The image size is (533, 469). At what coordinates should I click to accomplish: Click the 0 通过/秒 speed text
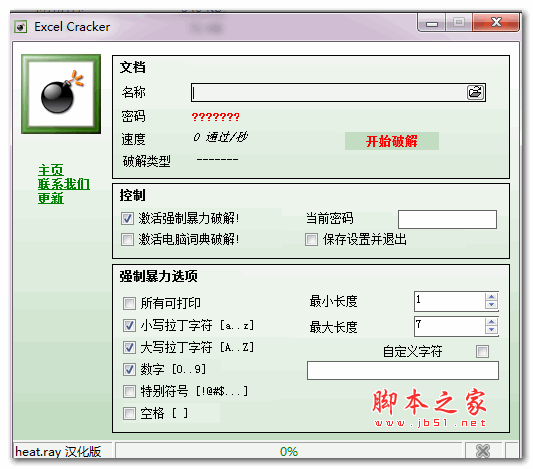coord(220,137)
